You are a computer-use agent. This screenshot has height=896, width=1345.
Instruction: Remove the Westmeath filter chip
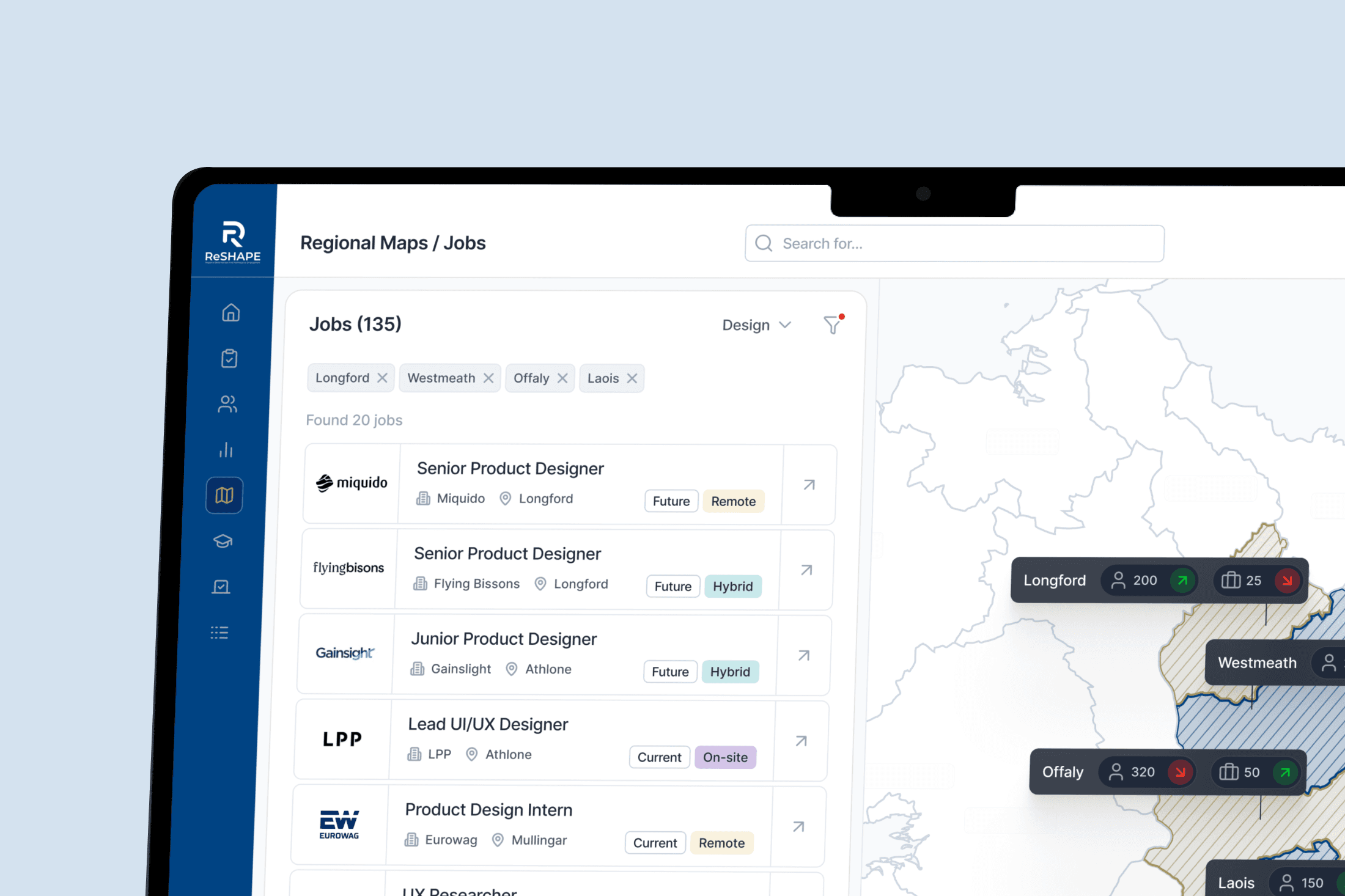click(x=488, y=378)
